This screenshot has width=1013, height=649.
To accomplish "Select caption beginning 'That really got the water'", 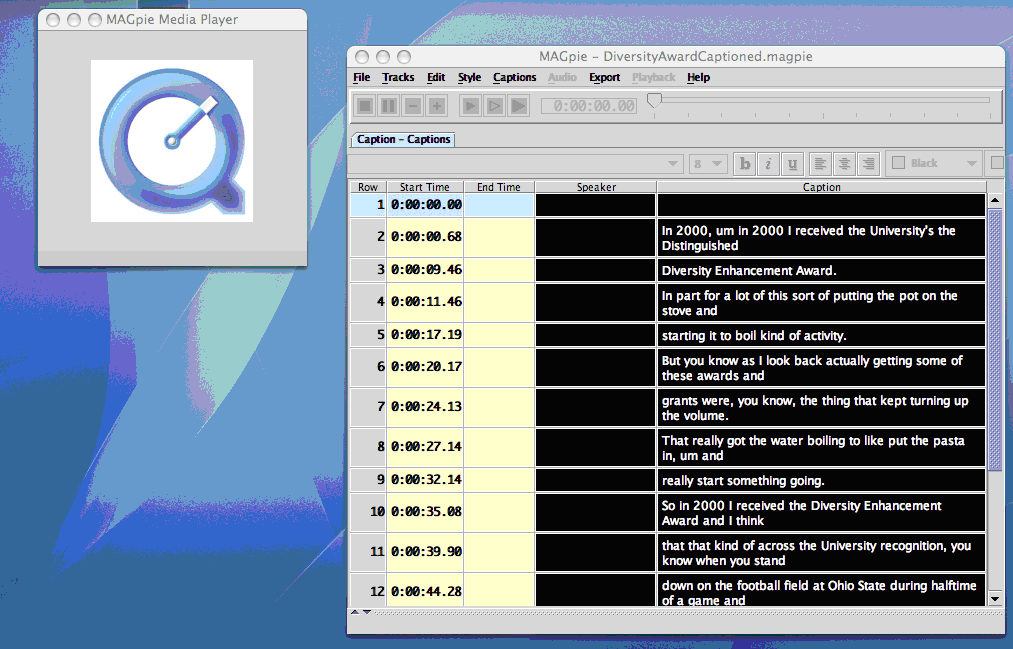I will click(x=821, y=448).
